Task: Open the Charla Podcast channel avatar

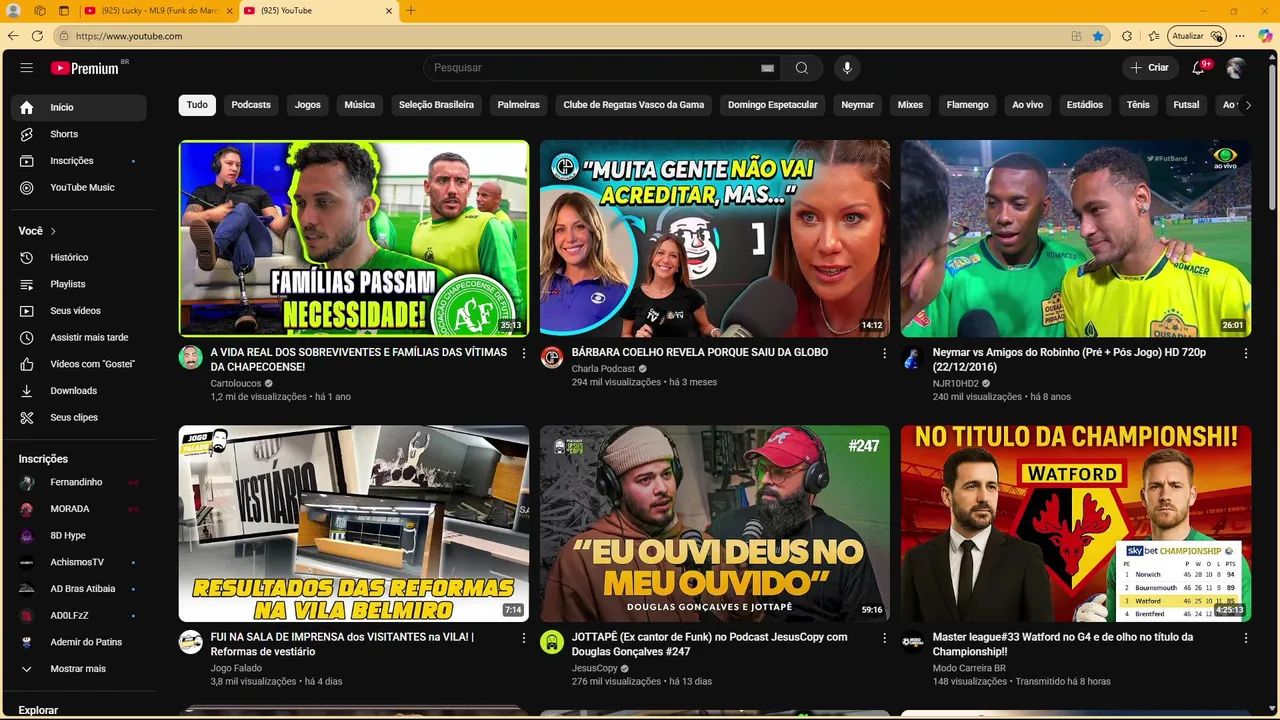Action: click(552, 358)
